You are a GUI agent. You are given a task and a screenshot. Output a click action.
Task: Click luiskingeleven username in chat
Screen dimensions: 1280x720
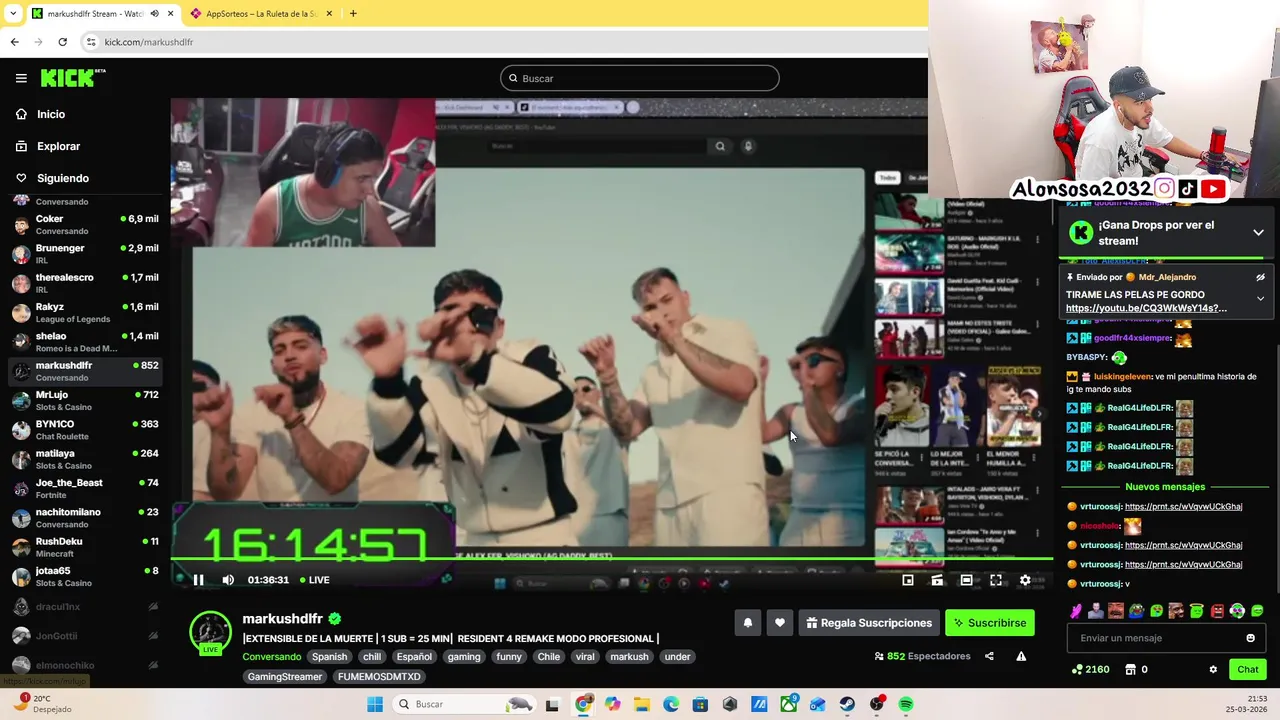coord(1122,377)
